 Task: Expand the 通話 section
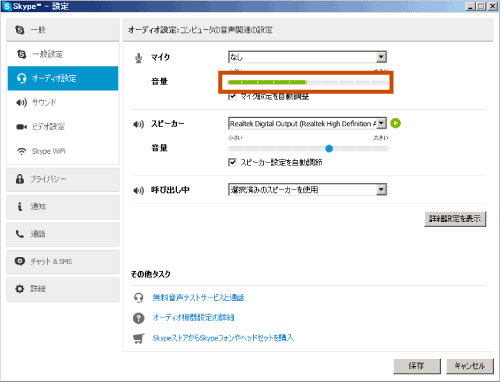(63, 234)
